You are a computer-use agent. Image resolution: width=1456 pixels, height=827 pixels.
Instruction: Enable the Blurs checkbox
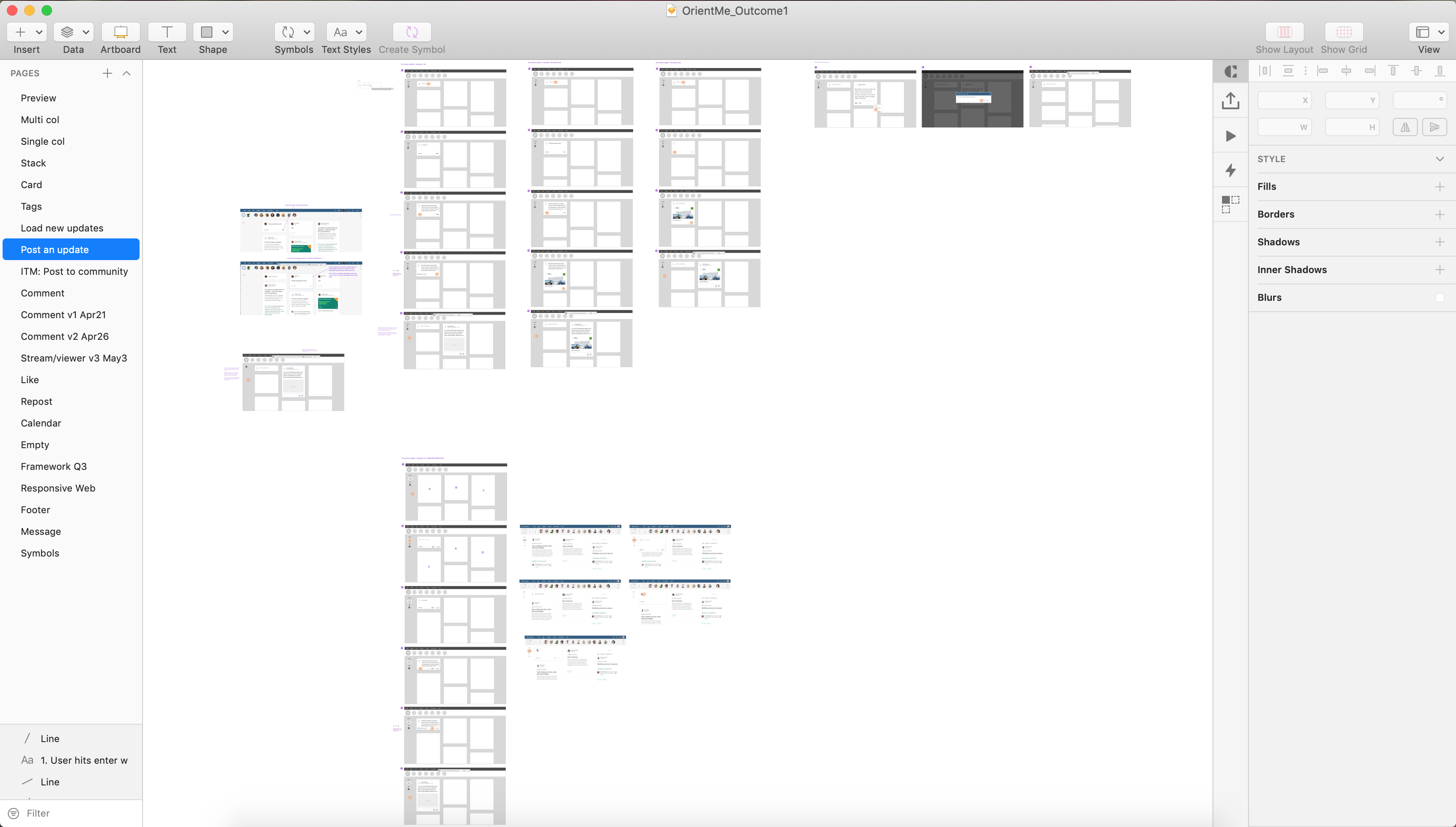[1439, 298]
